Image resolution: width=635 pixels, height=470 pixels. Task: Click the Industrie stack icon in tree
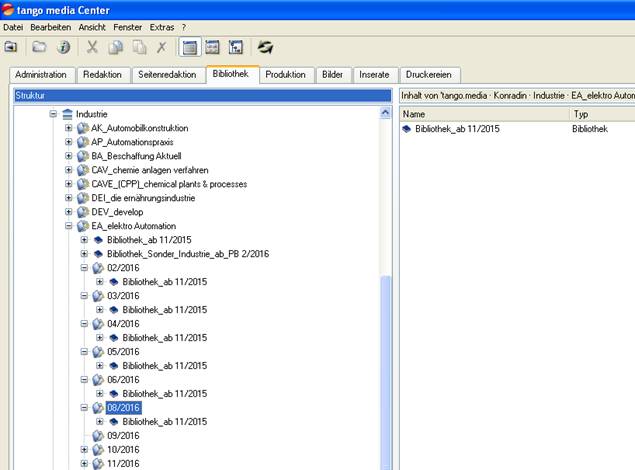pos(67,114)
